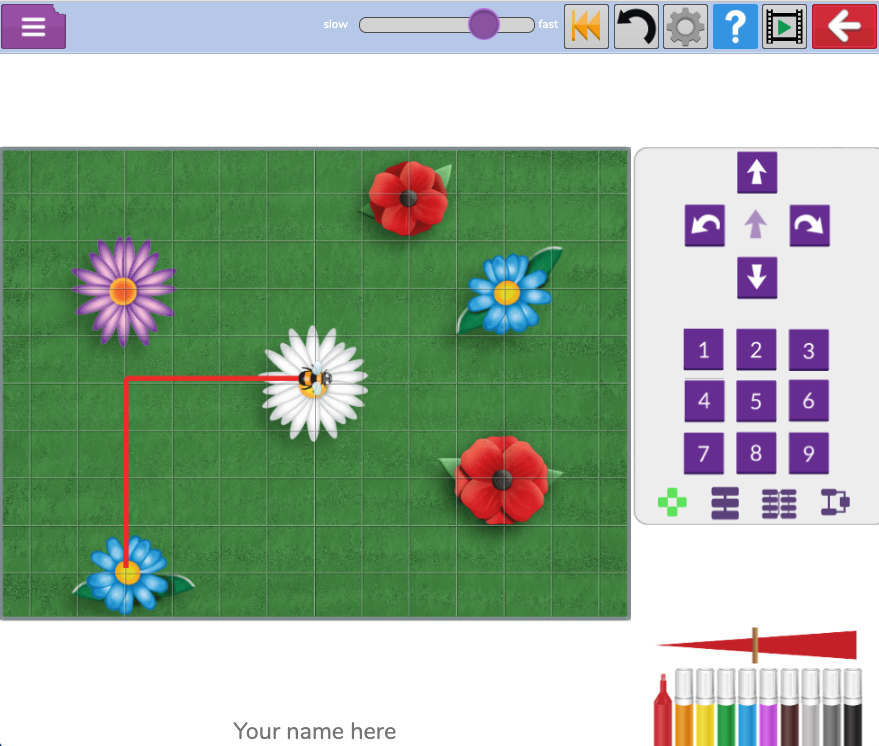Click the film strip play button

784,26
